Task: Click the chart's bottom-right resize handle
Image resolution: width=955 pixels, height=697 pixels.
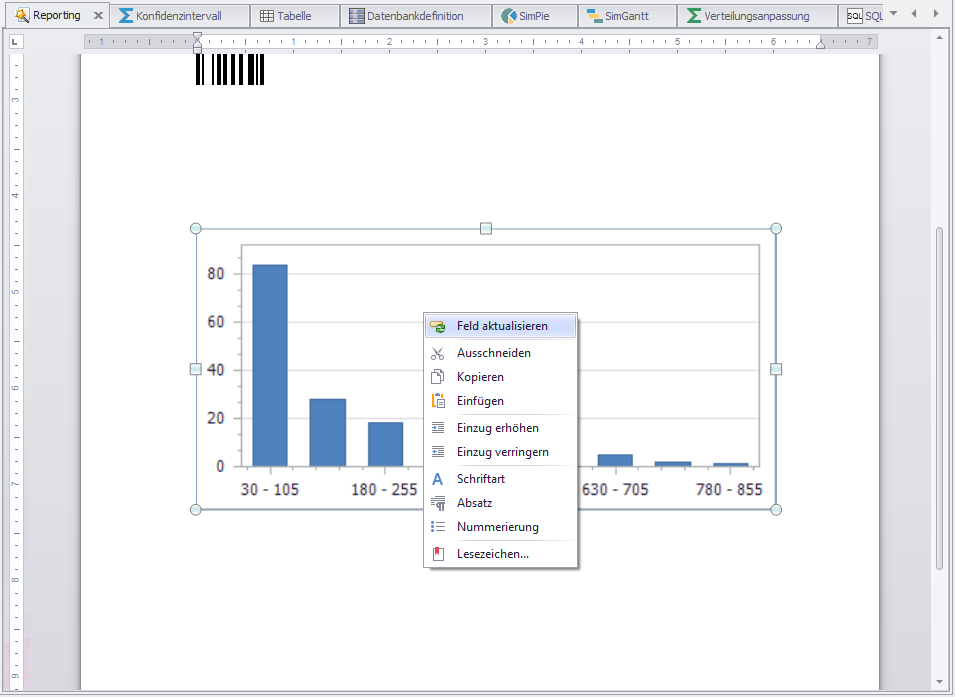Action: click(x=776, y=510)
